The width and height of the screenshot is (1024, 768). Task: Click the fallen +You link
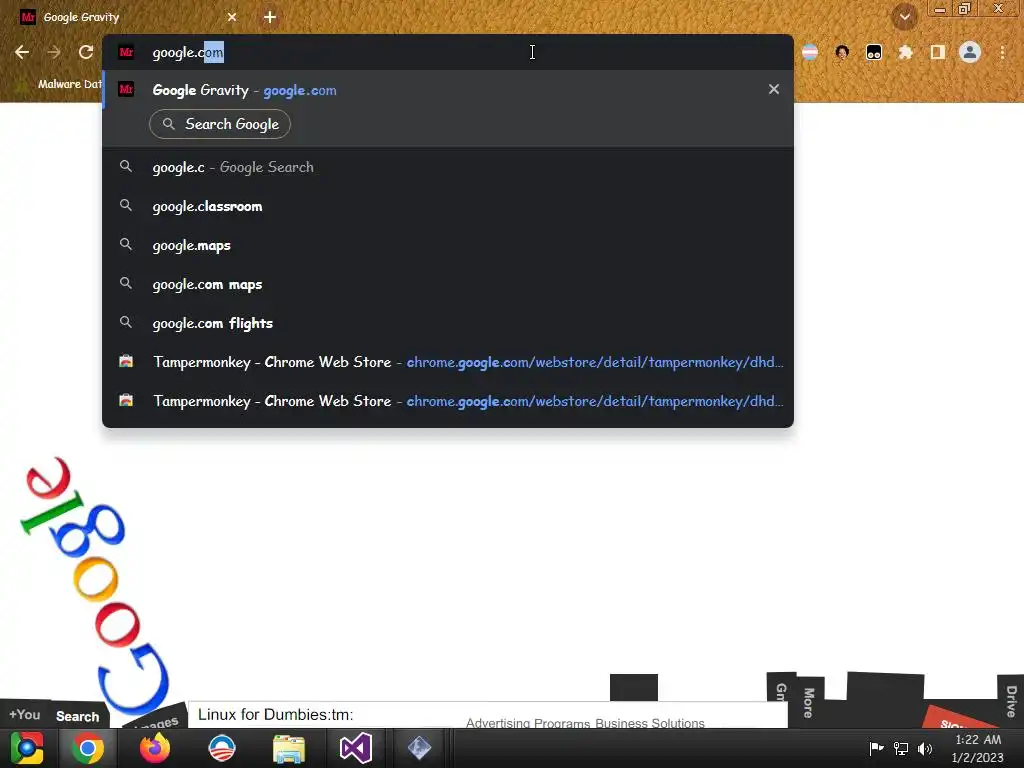(x=25, y=714)
